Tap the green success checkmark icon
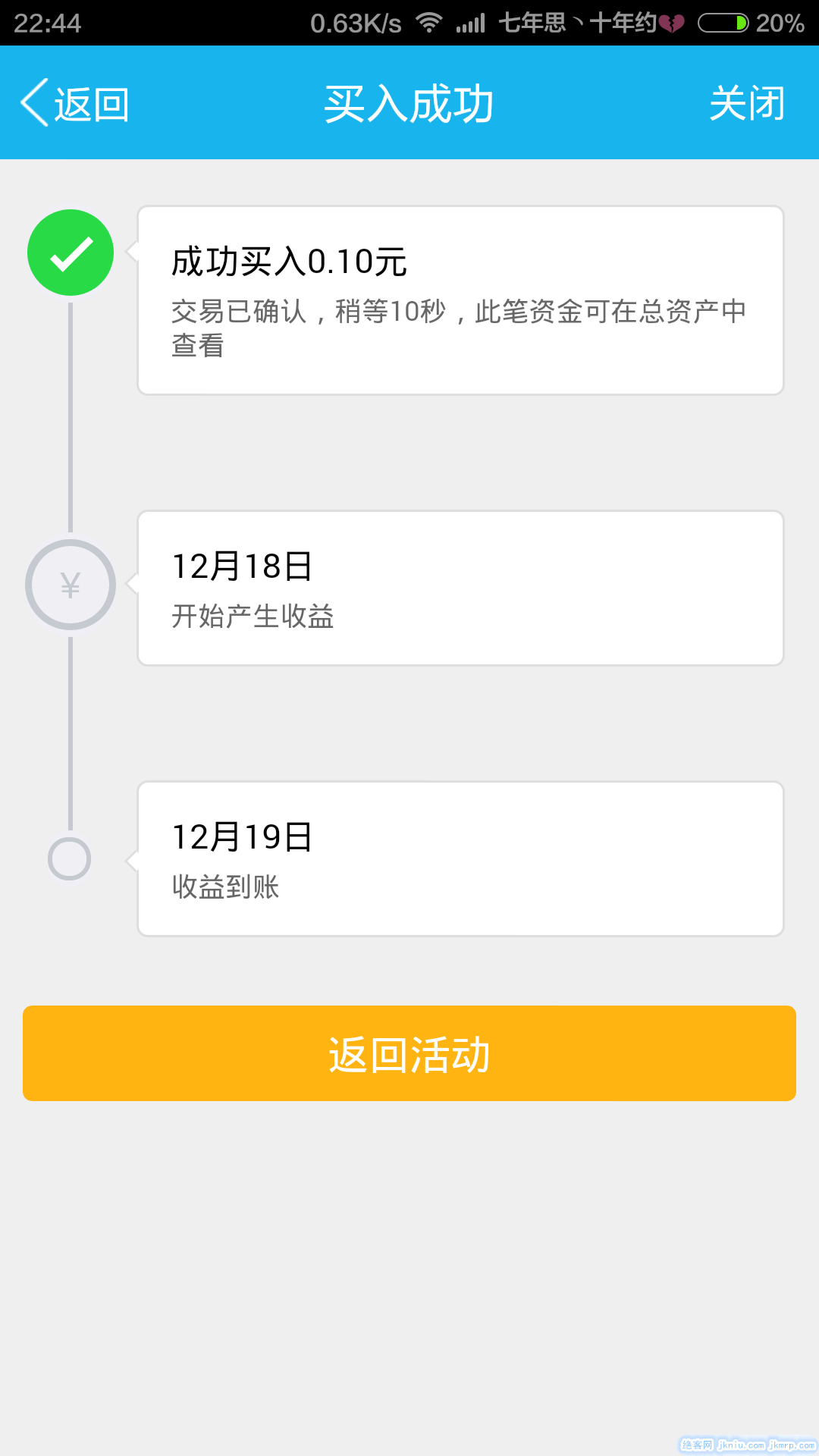This screenshot has height=1456, width=819. [71, 253]
